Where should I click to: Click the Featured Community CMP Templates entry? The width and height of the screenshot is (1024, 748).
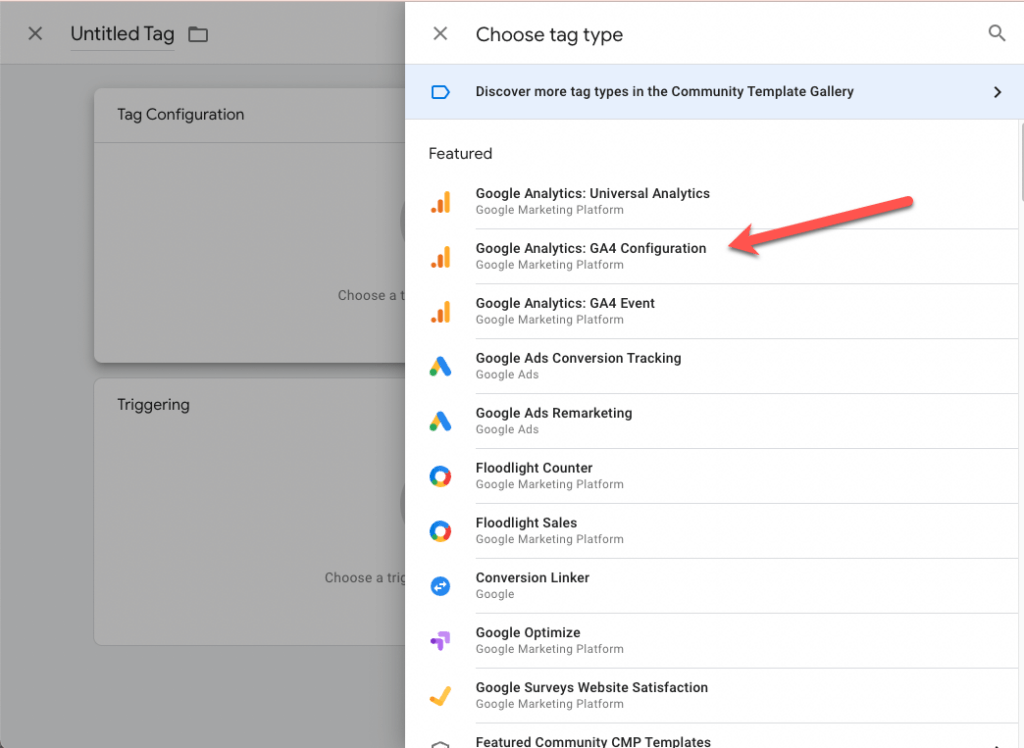click(x=593, y=741)
